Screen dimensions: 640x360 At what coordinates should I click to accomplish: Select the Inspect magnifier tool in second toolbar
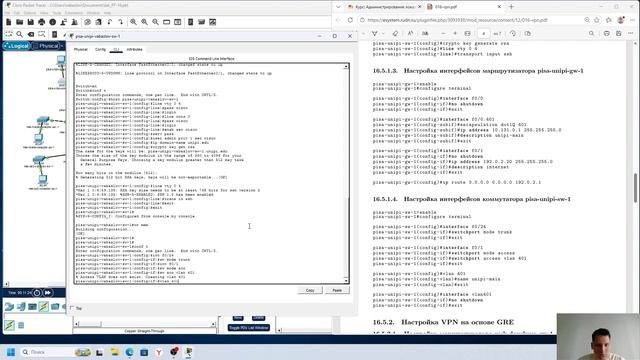coord(20,35)
